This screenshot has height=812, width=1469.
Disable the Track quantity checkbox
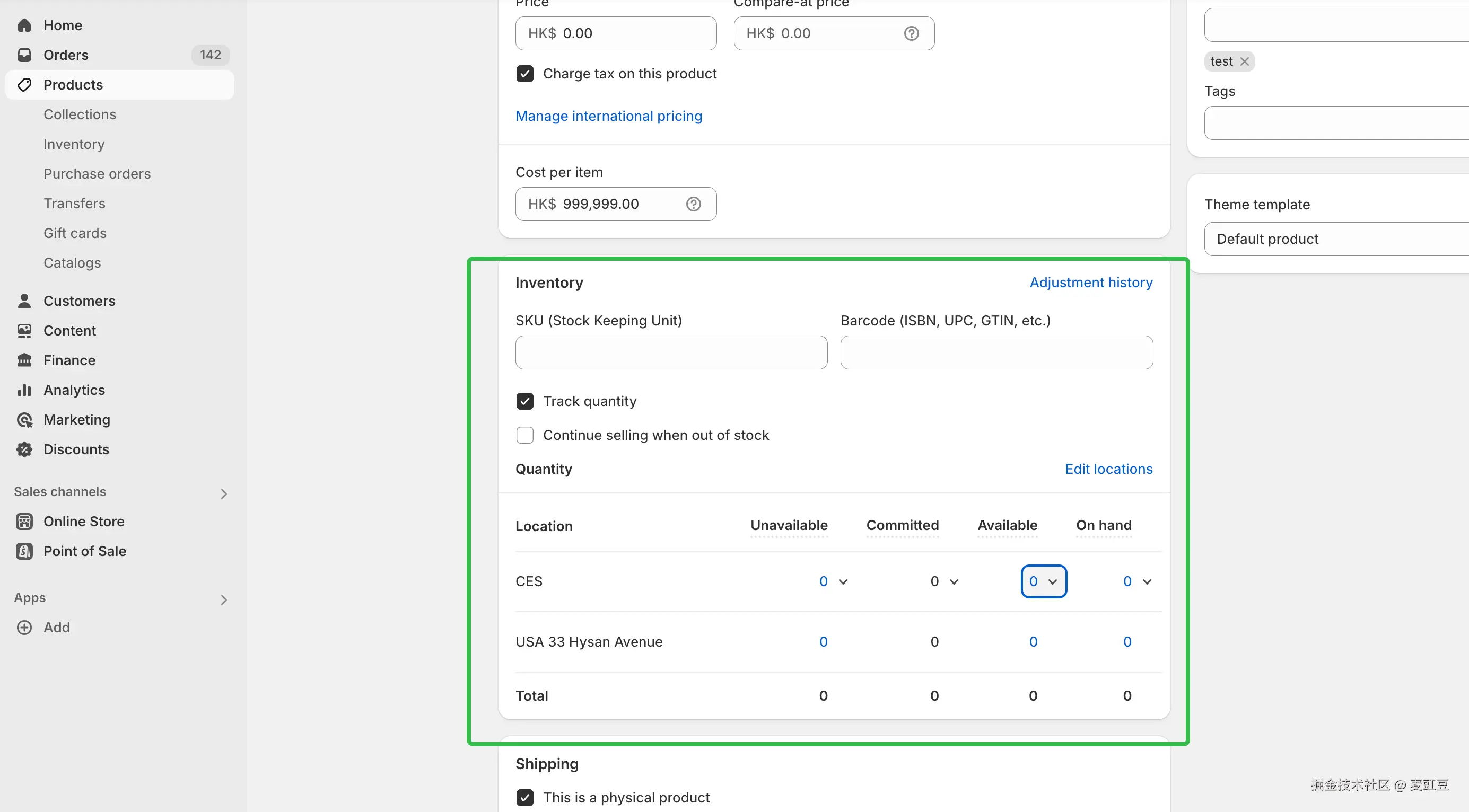[x=524, y=401]
